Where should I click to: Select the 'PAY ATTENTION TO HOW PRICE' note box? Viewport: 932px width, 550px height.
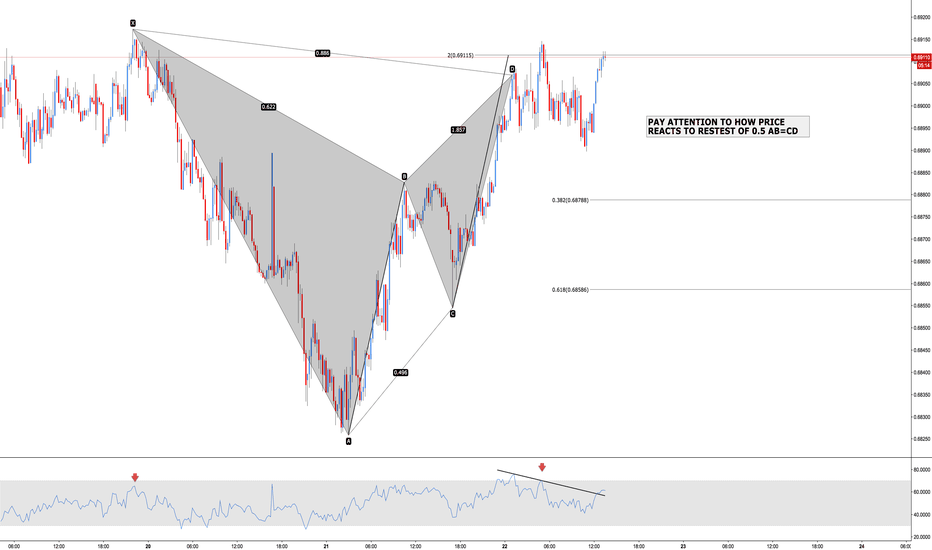[728, 126]
